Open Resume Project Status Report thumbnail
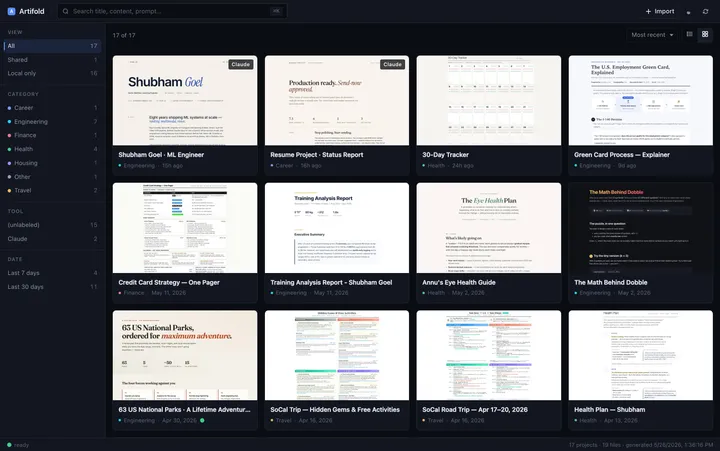This screenshot has height=451, width=720. point(337,101)
